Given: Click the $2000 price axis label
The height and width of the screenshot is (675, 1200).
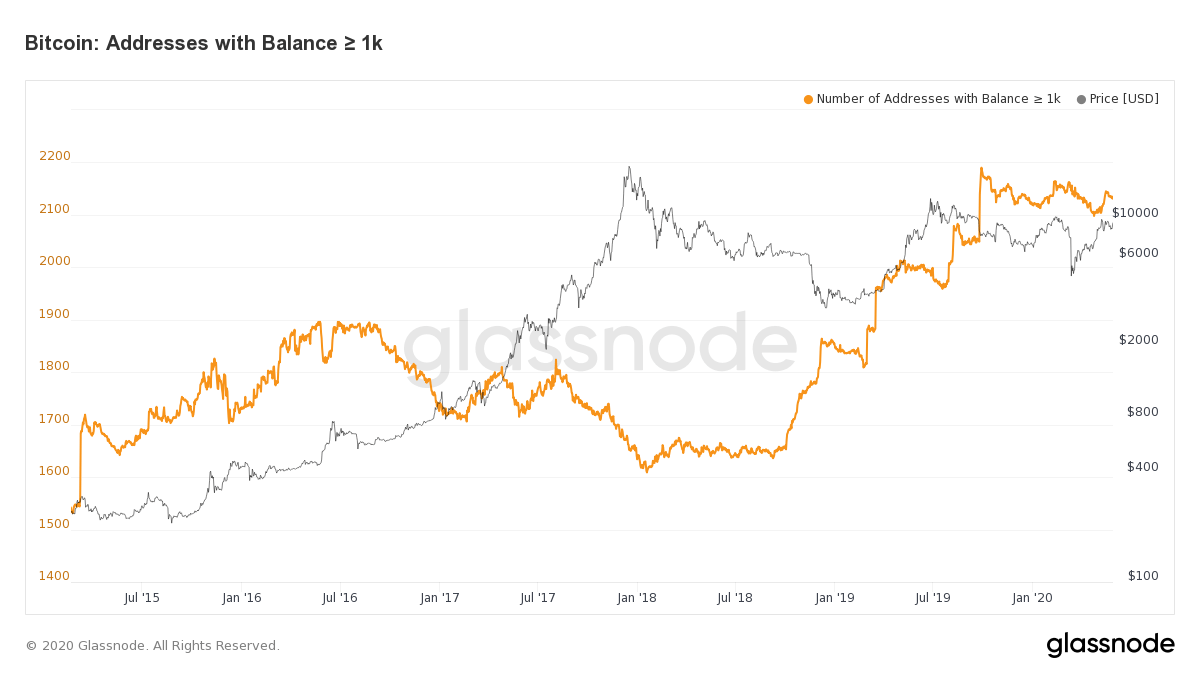Looking at the screenshot, I should (1139, 340).
